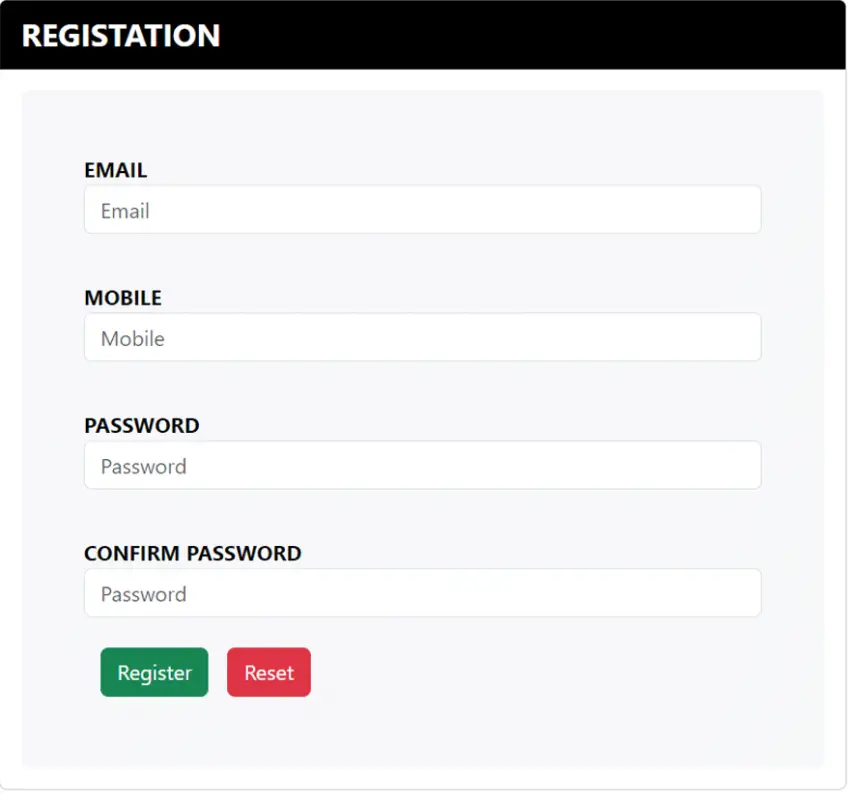850x802 pixels.
Task: Activate the Password entry box
Action: pyautogui.click(x=422, y=465)
